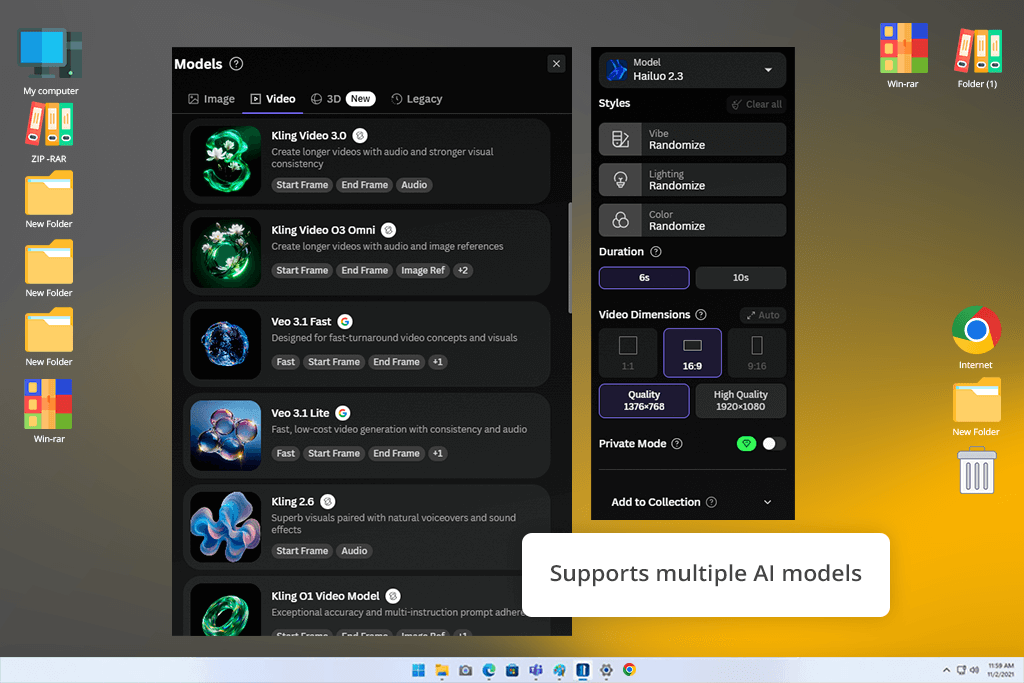The width and height of the screenshot is (1024, 683).
Task: Pick the Veo 3.1 Fast model thumbnail
Action: (x=226, y=344)
